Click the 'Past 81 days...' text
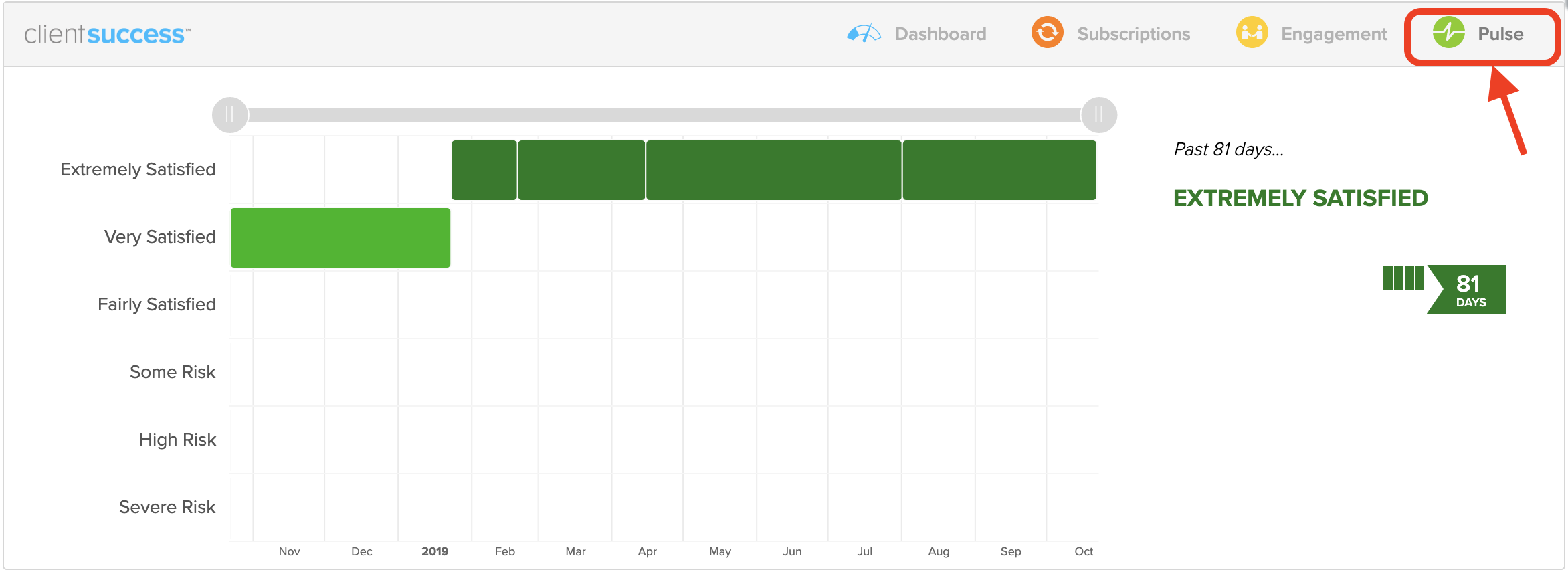The height and width of the screenshot is (574, 1568). (x=1229, y=149)
